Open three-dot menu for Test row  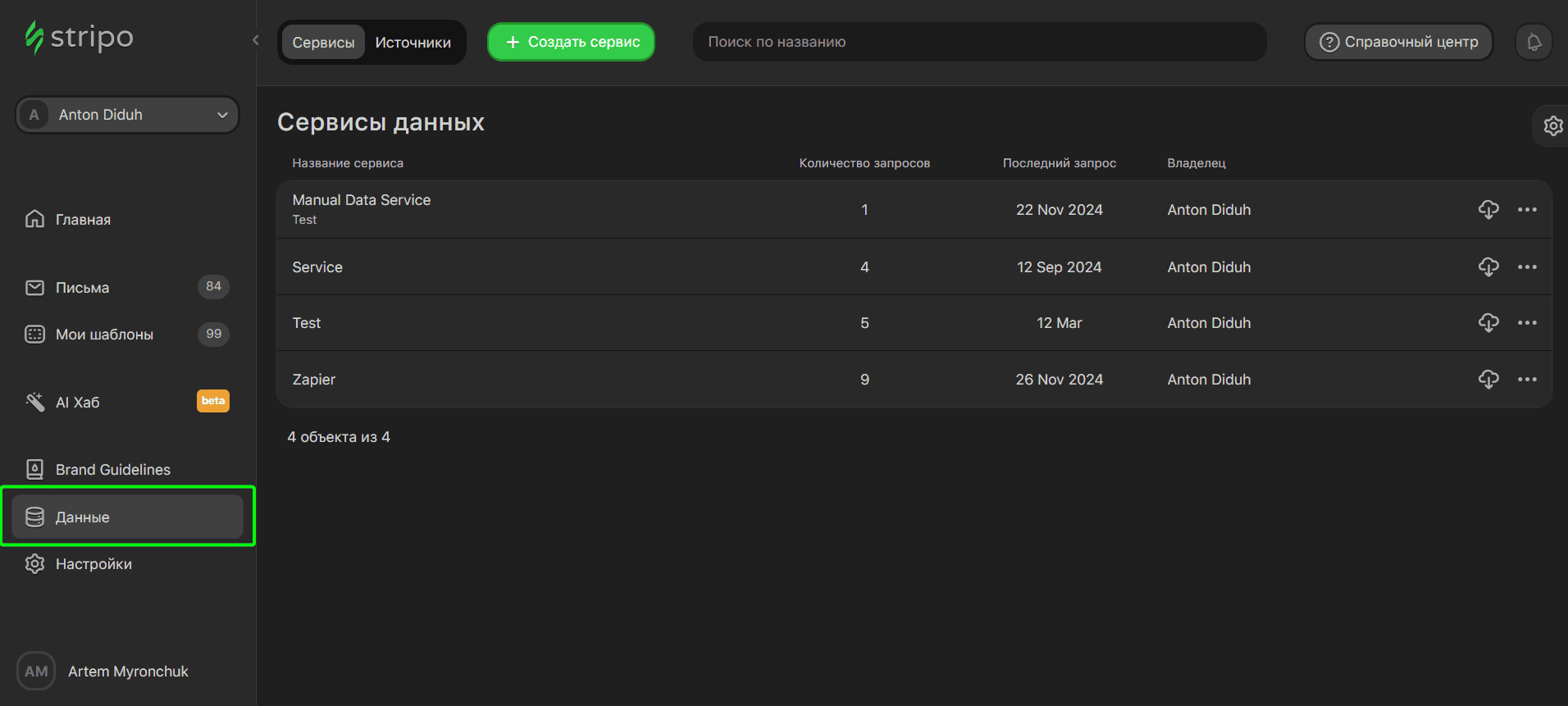point(1527,322)
